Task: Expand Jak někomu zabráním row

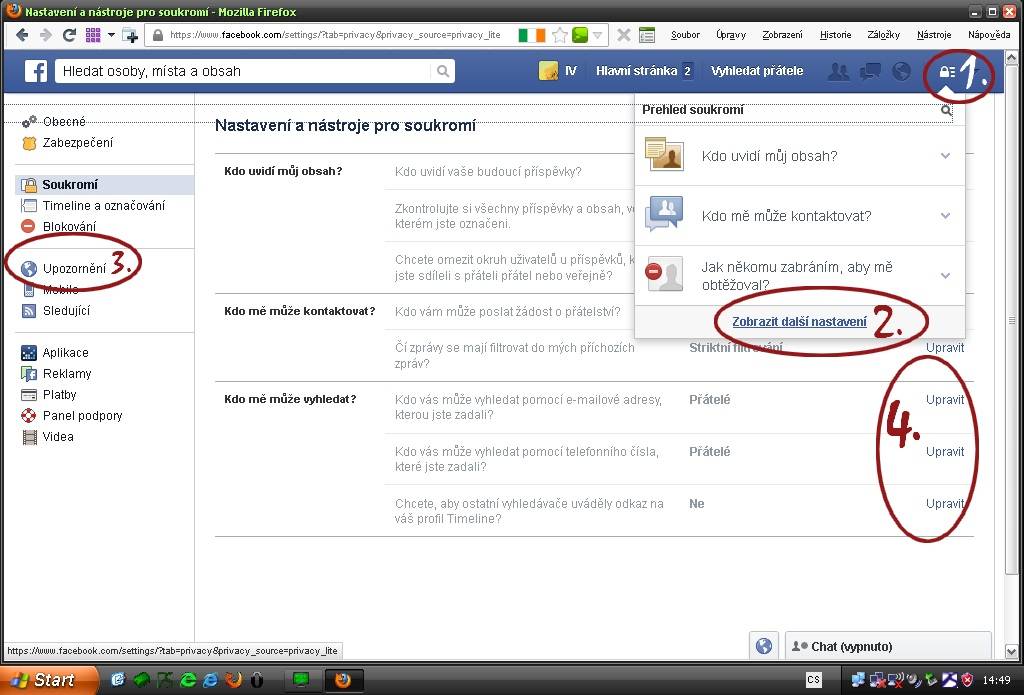Action: 799,276
